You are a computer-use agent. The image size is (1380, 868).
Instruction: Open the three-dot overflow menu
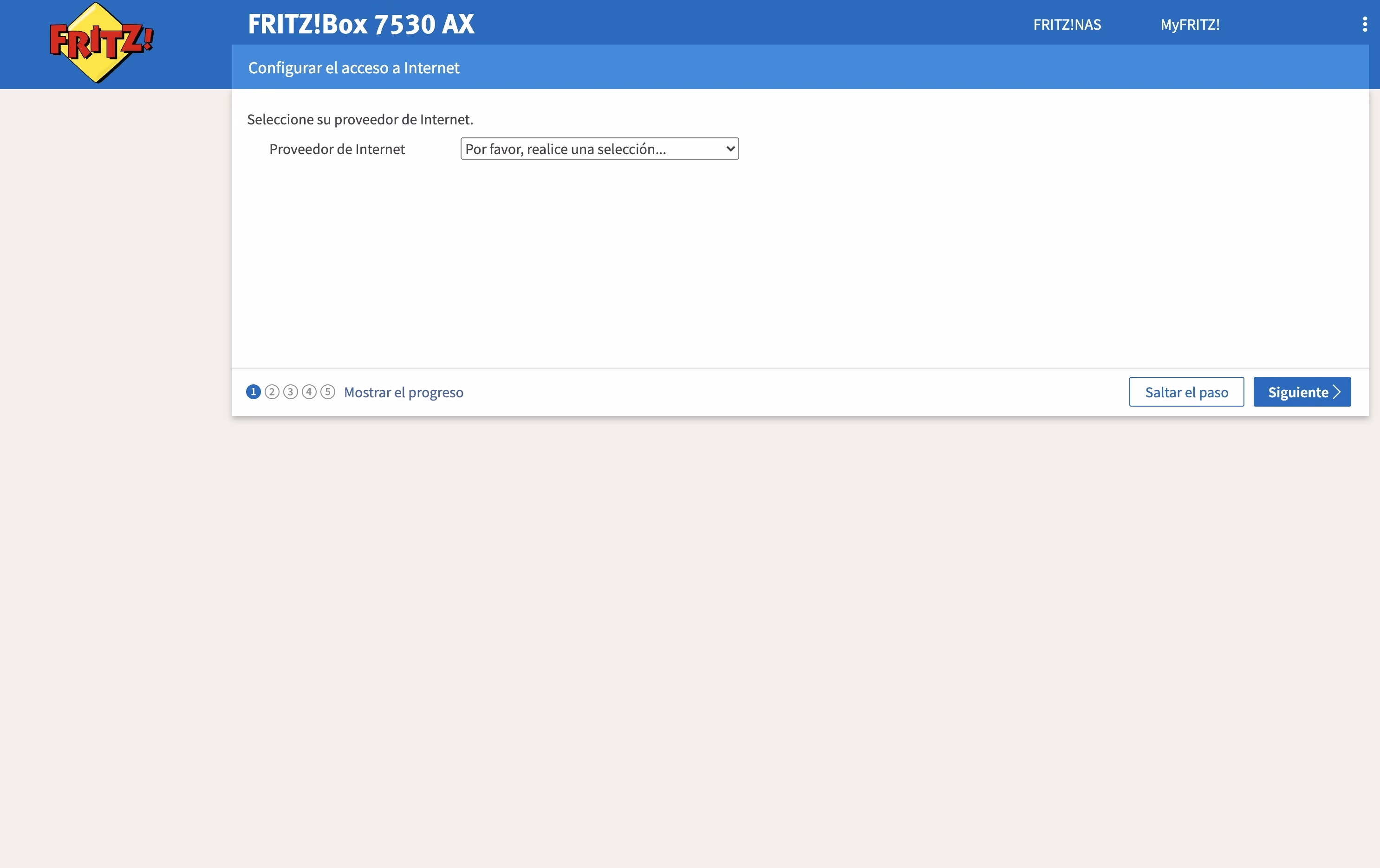pyautogui.click(x=1365, y=24)
